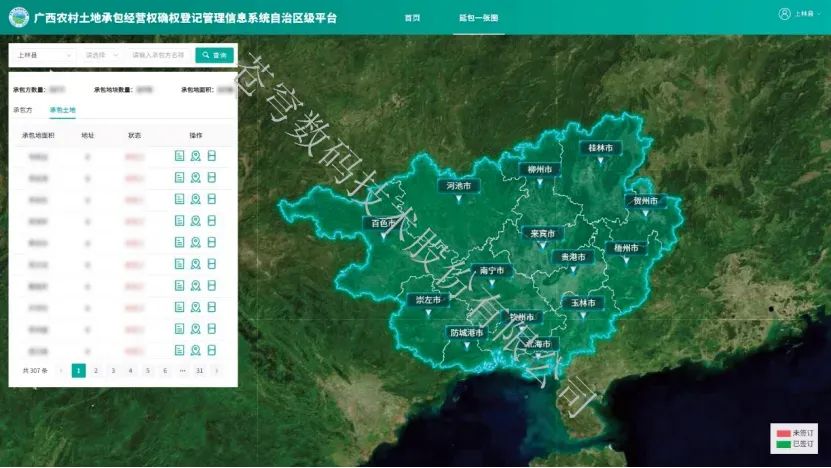831x468 pixels.
Task: Focus the contractor name input field
Action: (160, 55)
